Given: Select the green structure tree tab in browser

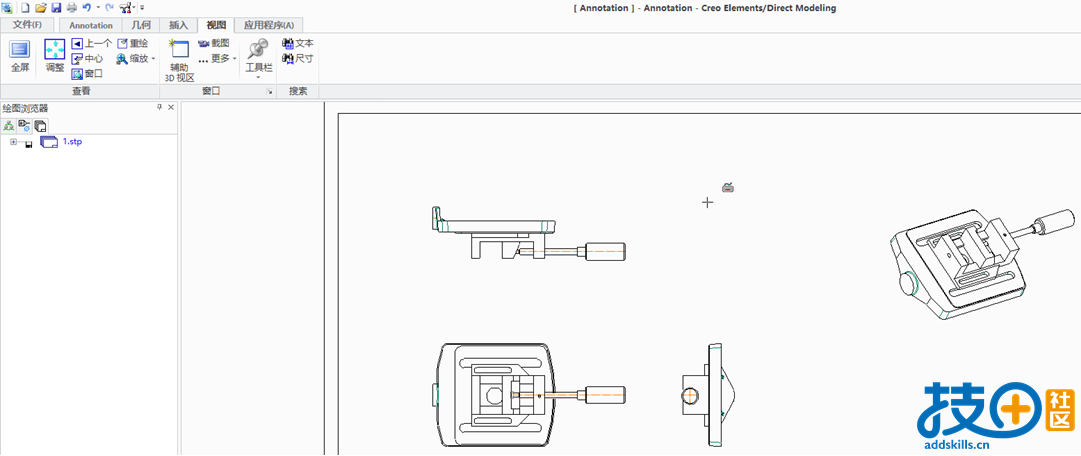Looking at the screenshot, I should click(x=9, y=126).
